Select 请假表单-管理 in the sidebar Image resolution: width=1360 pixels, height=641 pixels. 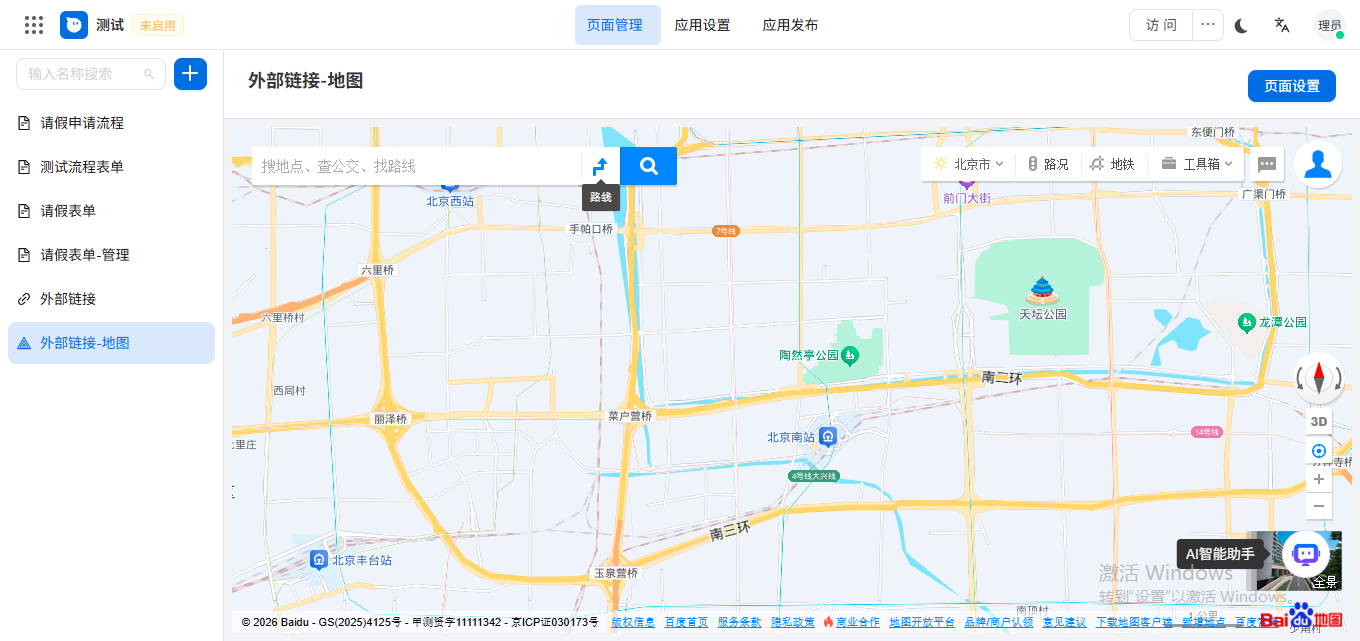click(x=111, y=255)
